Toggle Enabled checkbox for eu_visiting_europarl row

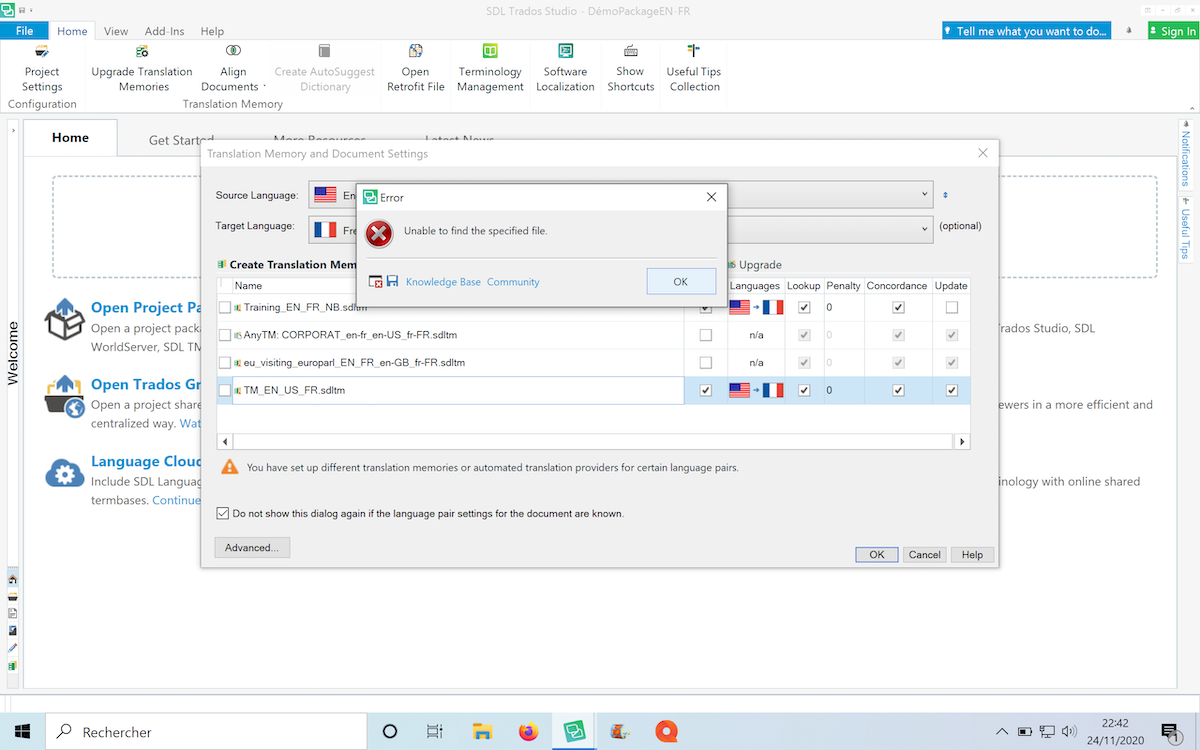pos(706,362)
